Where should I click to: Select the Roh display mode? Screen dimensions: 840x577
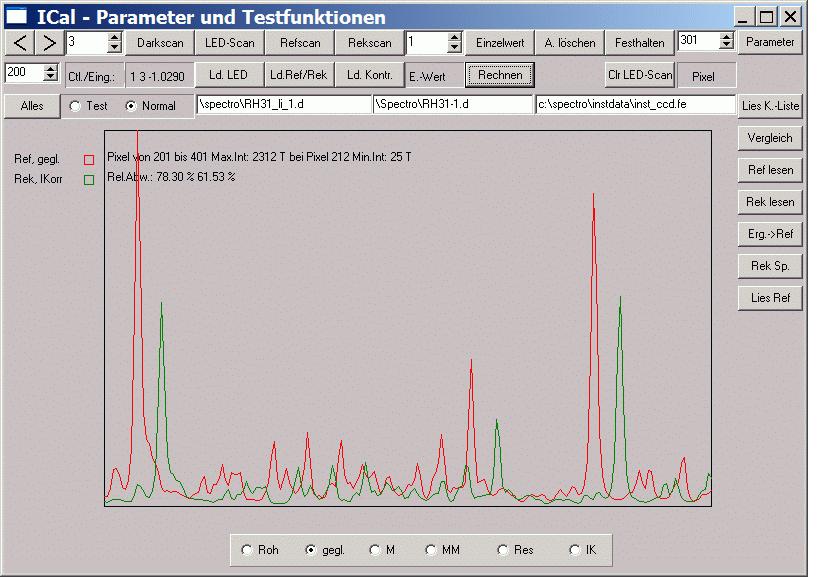point(247,550)
